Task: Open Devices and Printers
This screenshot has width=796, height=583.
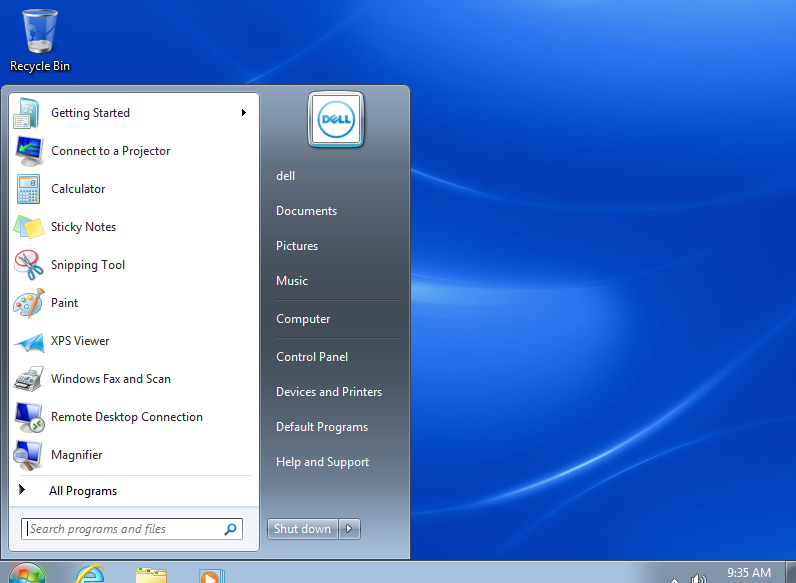Action: coord(329,392)
